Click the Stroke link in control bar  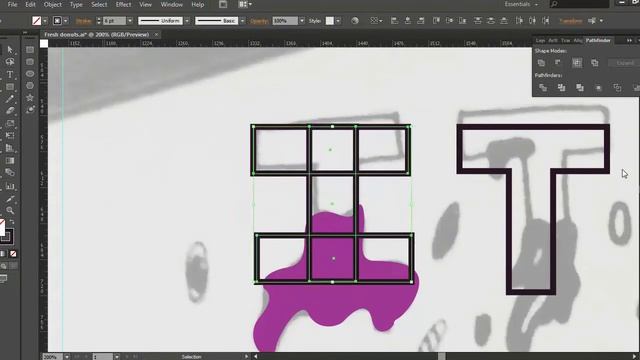click(84, 21)
